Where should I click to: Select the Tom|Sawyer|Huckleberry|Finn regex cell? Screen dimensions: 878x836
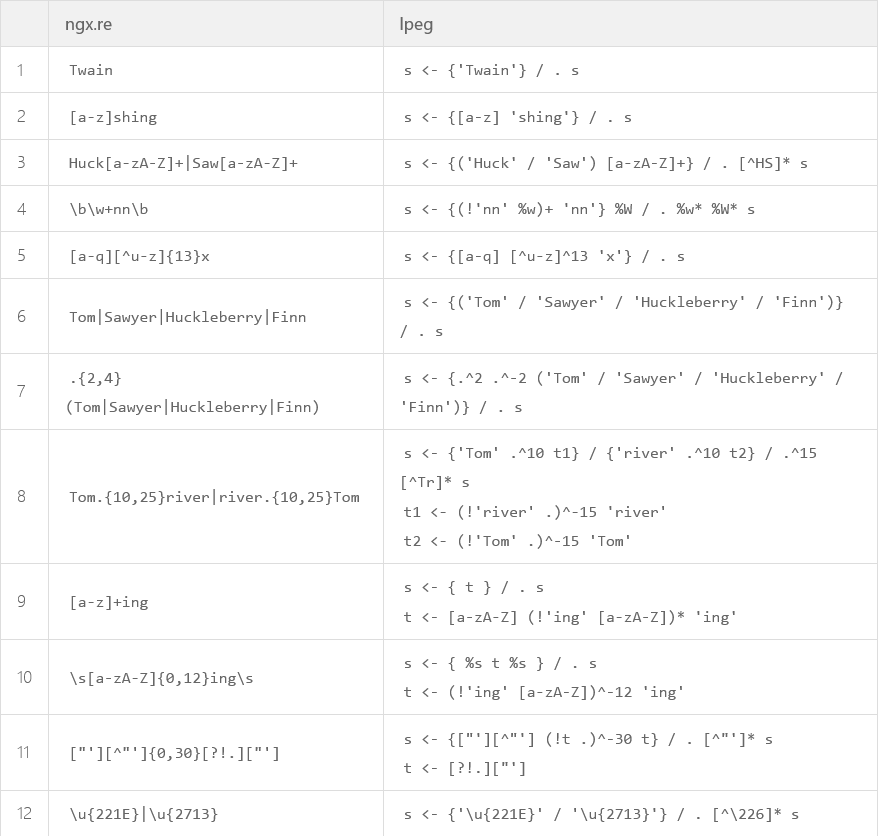point(216,316)
